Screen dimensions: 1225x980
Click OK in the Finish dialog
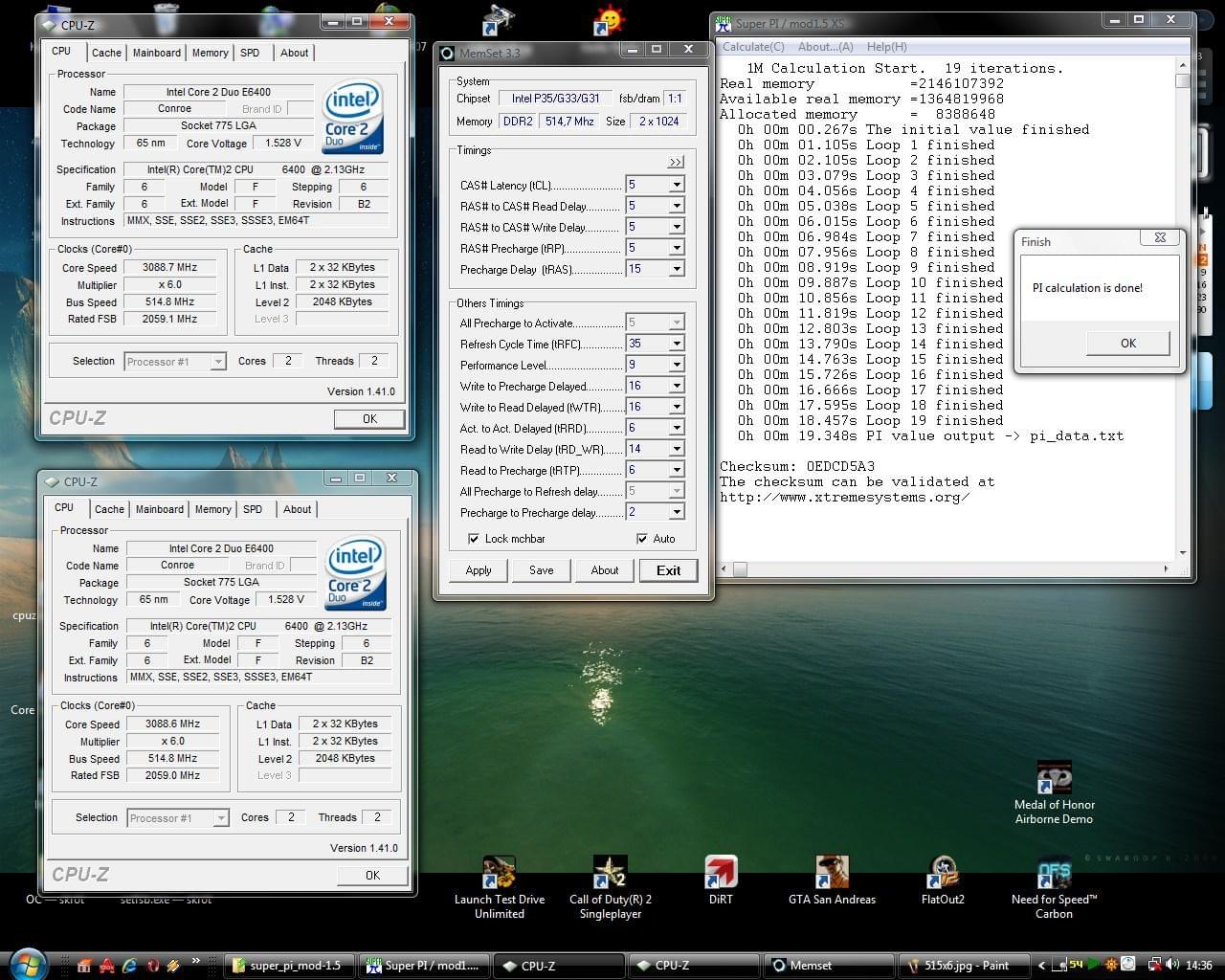click(1128, 344)
